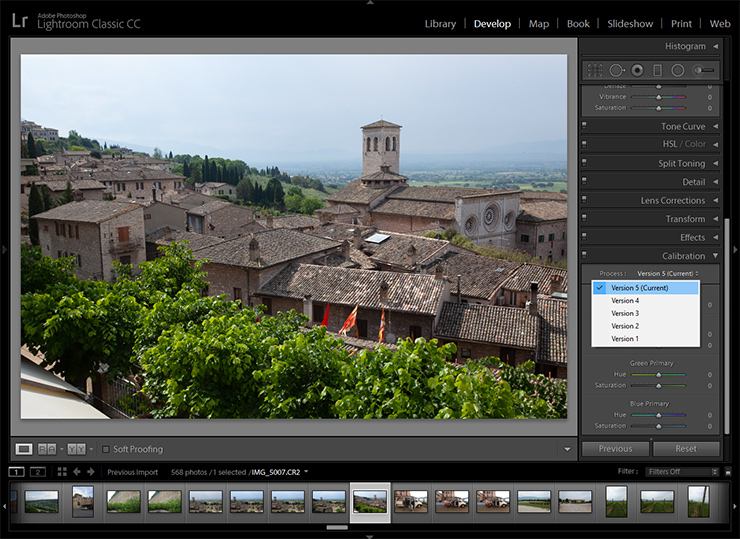Click the Previous button
The height and width of the screenshot is (539, 740).
tap(615, 449)
